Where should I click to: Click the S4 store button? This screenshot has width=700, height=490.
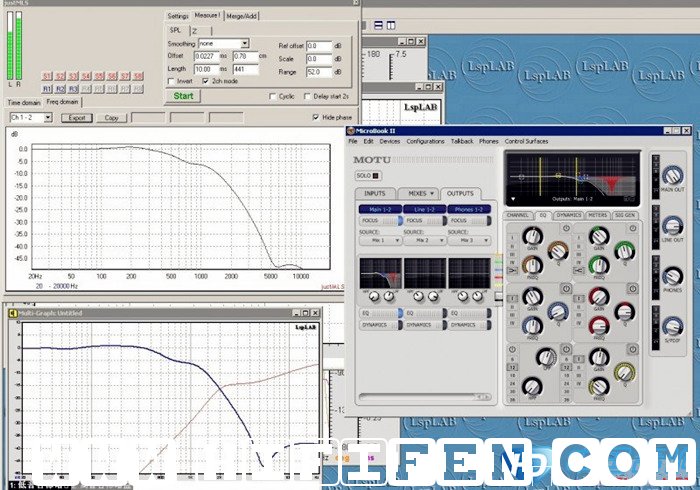point(86,76)
